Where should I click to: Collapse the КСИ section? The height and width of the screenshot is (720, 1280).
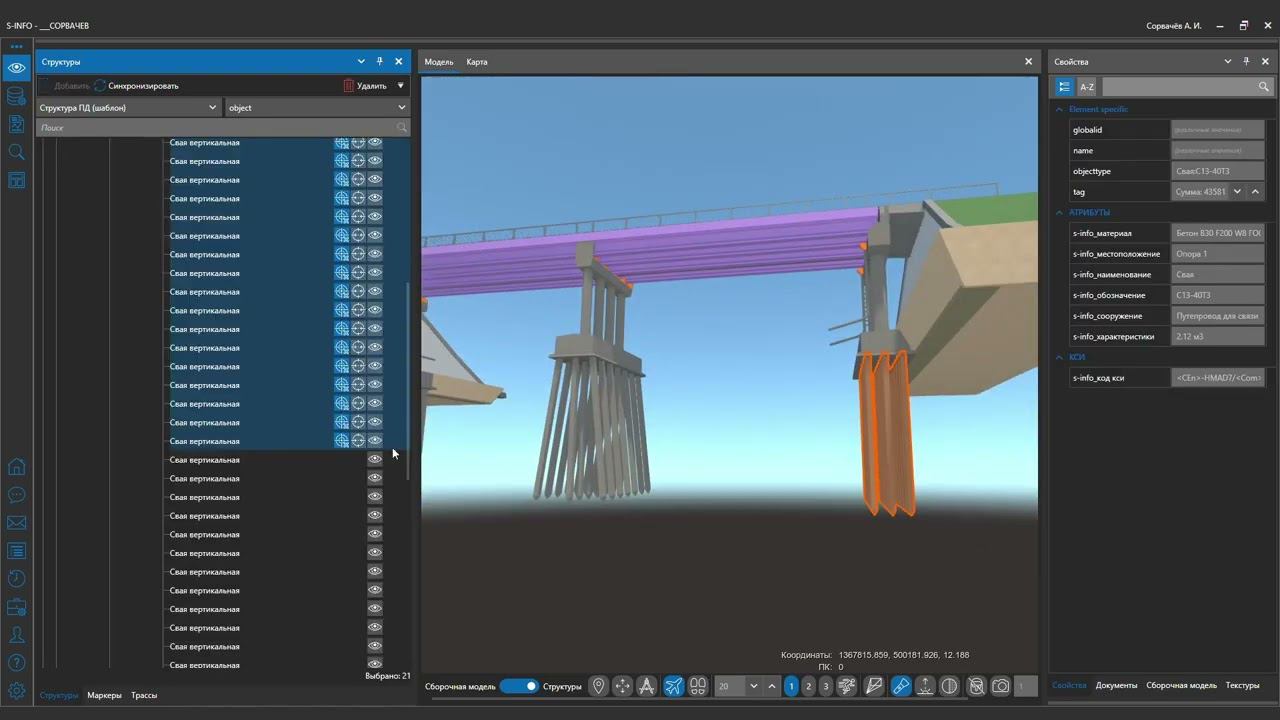[x=1060, y=357]
